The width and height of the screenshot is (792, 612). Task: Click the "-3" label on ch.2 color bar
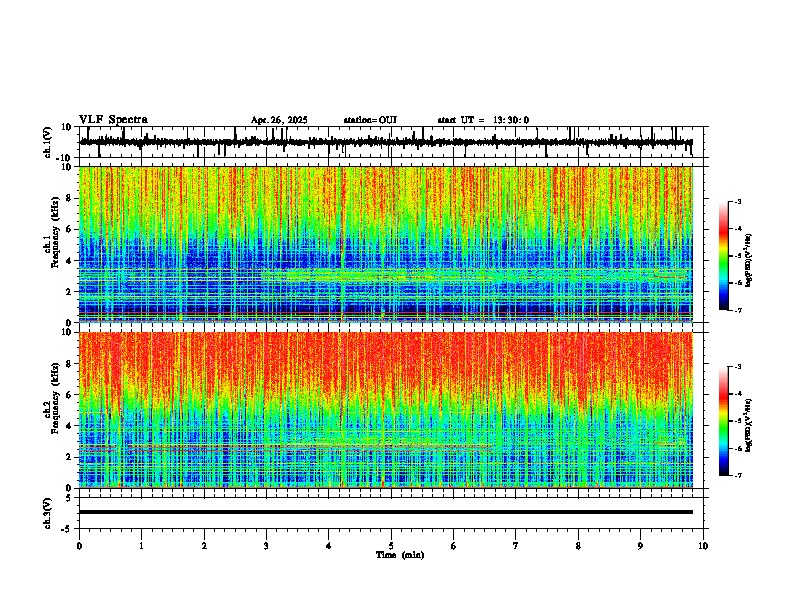tap(737, 367)
